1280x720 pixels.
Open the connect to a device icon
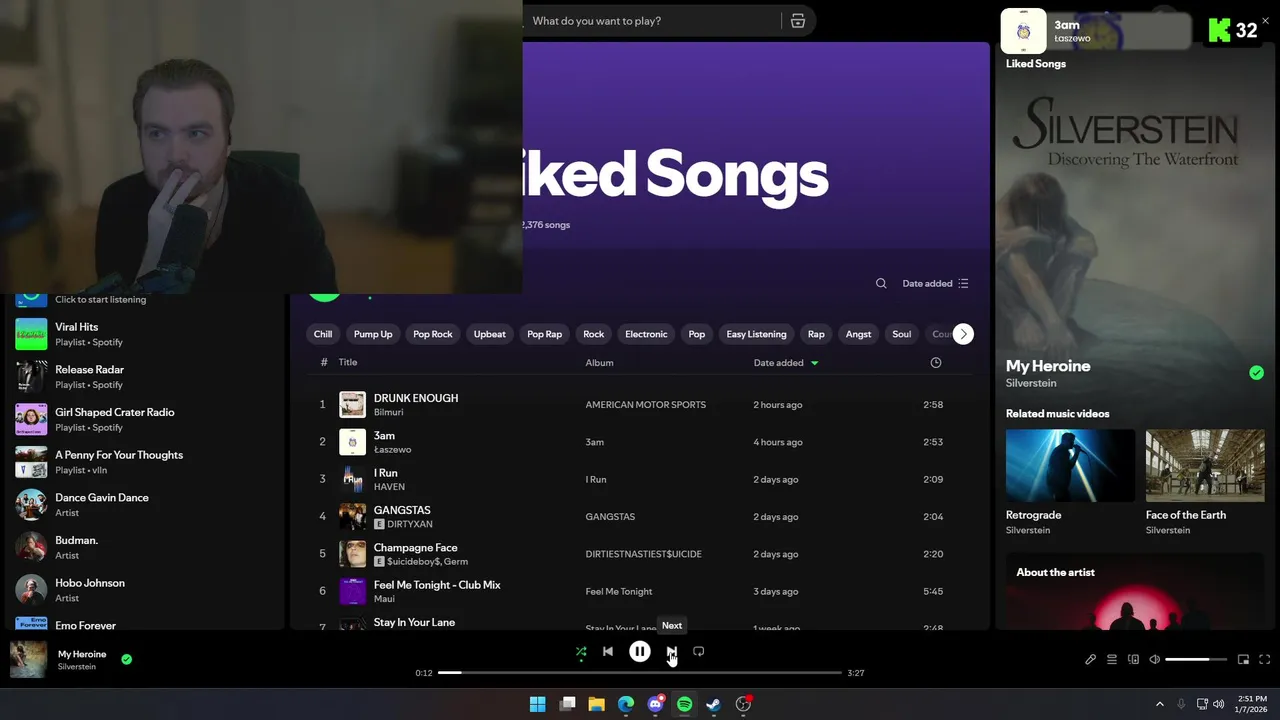pos(1134,660)
